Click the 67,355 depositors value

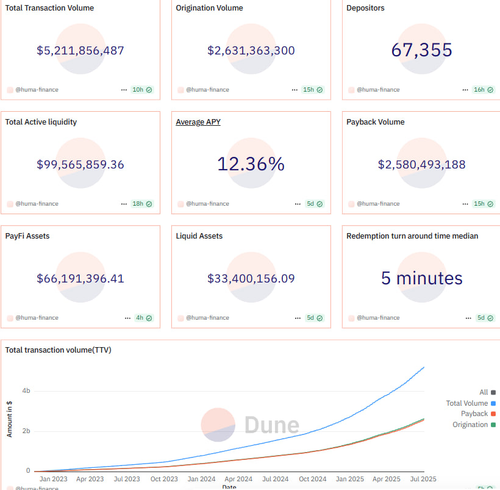[x=422, y=50]
